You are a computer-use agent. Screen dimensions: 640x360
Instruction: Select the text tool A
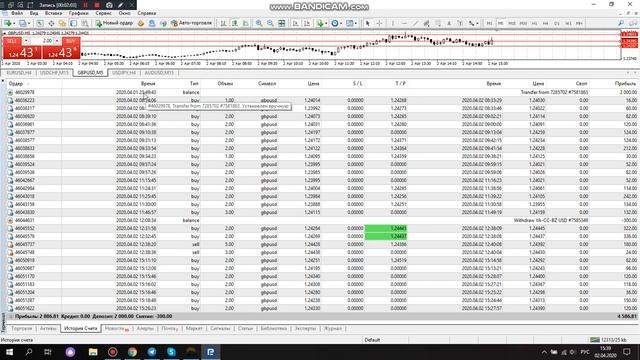pyautogui.click(x=449, y=23)
